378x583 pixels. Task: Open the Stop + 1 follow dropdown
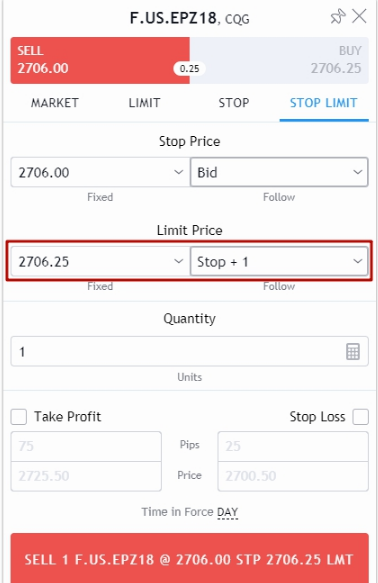point(279,261)
